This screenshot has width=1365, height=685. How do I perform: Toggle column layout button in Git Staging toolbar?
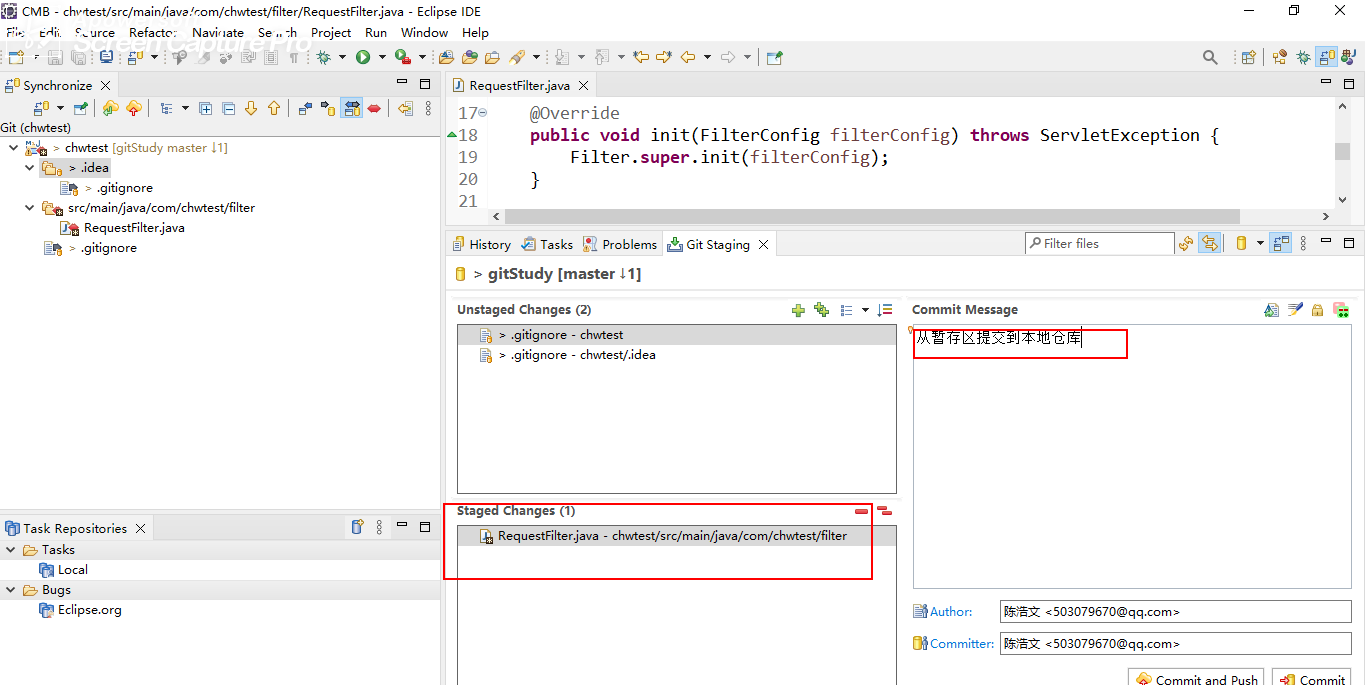[x=1281, y=243]
